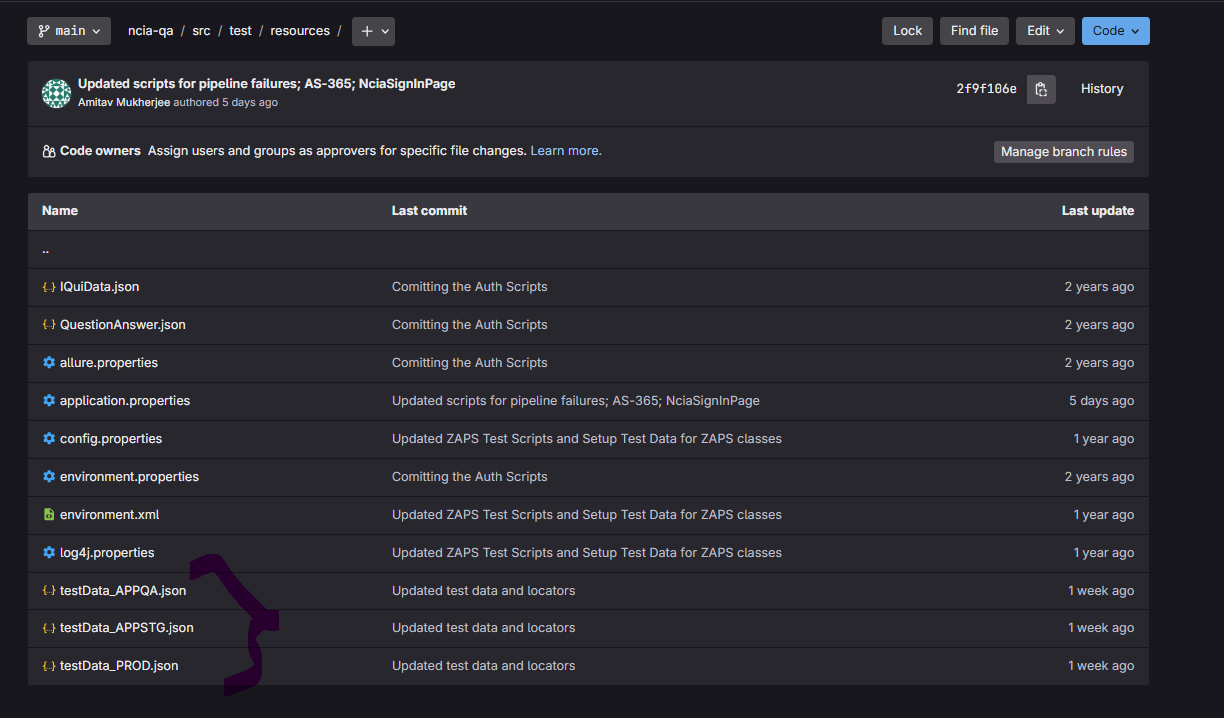The width and height of the screenshot is (1224, 718).
Task: Open allure.properties file
Action: coord(109,363)
